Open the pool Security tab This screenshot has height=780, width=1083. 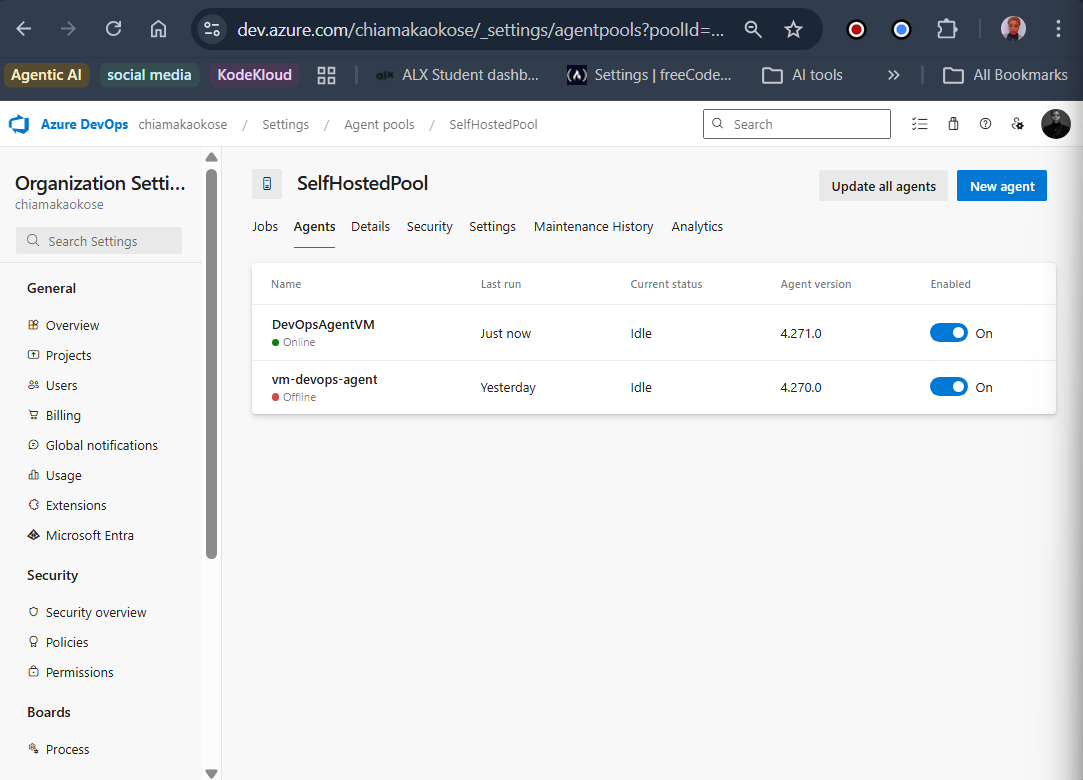(430, 227)
